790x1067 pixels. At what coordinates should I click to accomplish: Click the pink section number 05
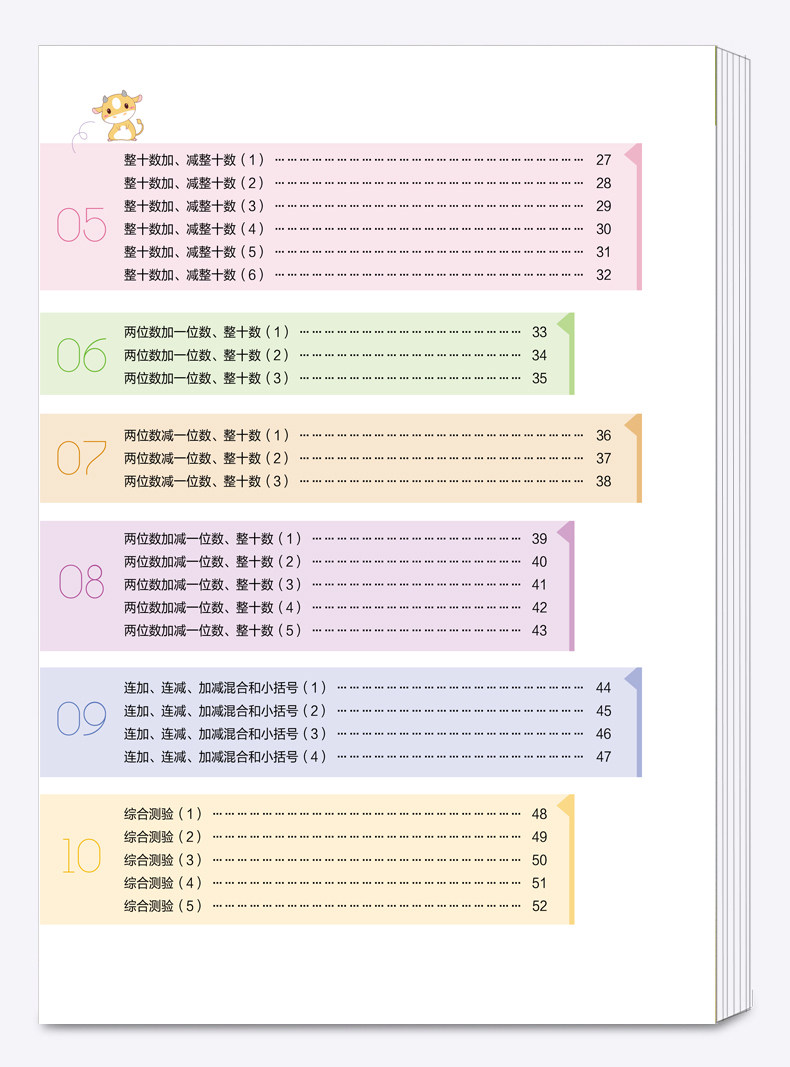click(81, 226)
